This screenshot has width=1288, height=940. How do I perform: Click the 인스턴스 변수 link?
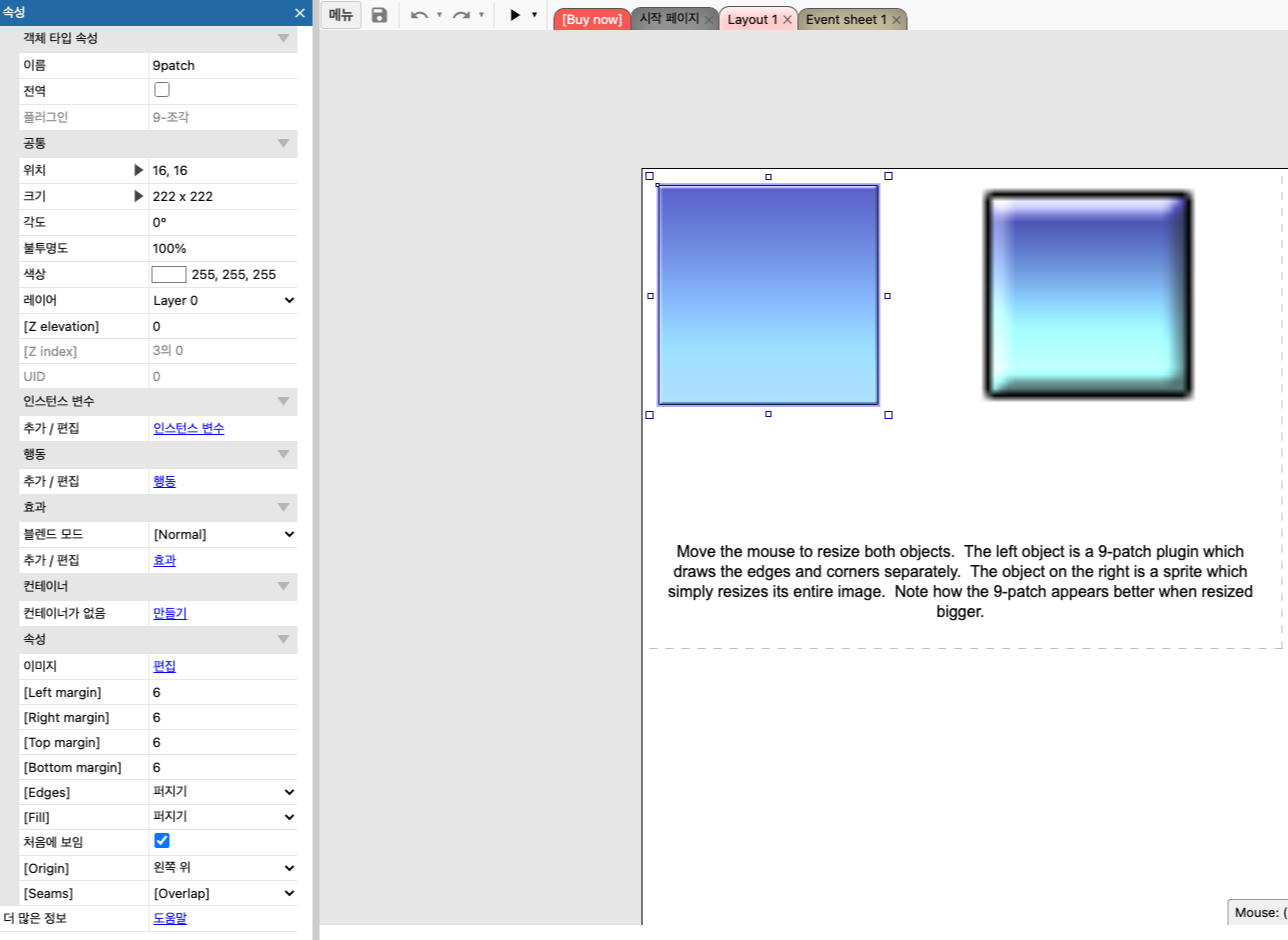tap(188, 428)
